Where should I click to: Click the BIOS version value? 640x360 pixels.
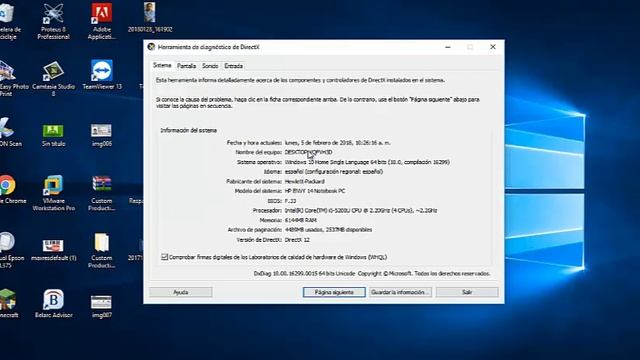tap(290, 201)
